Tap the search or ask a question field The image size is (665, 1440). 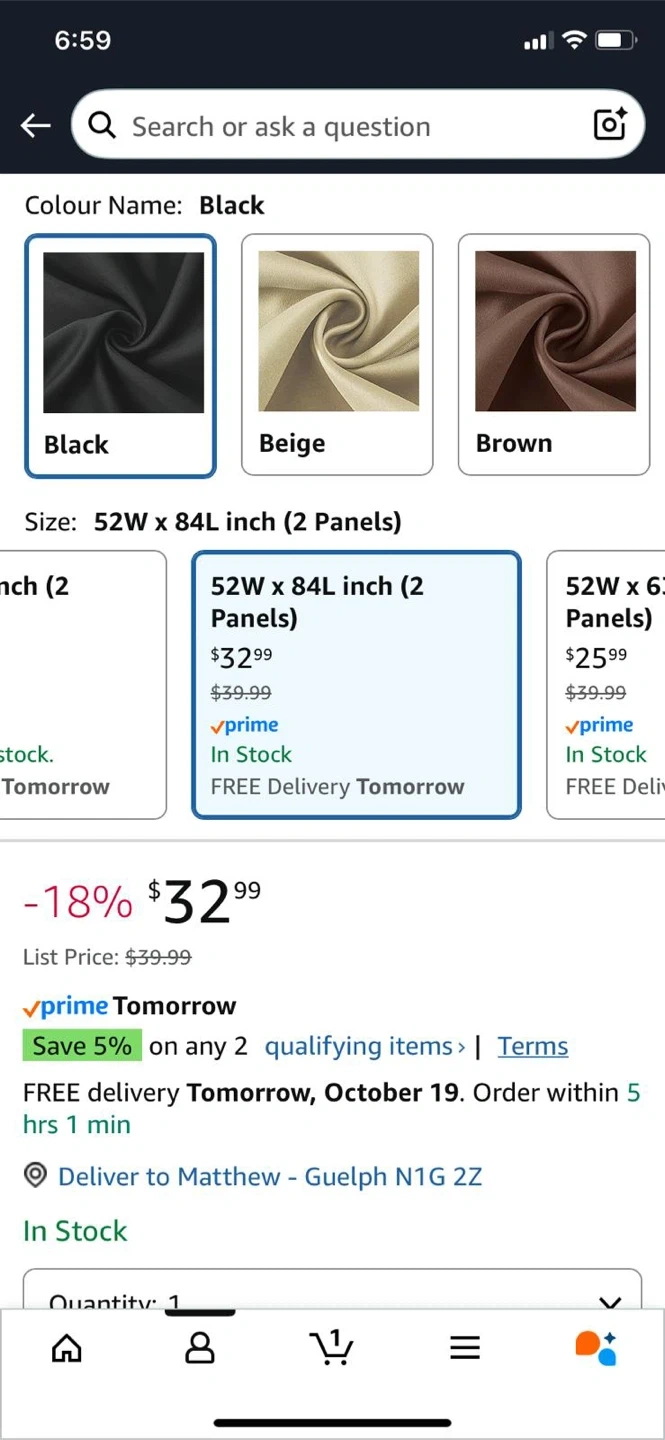click(x=350, y=126)
